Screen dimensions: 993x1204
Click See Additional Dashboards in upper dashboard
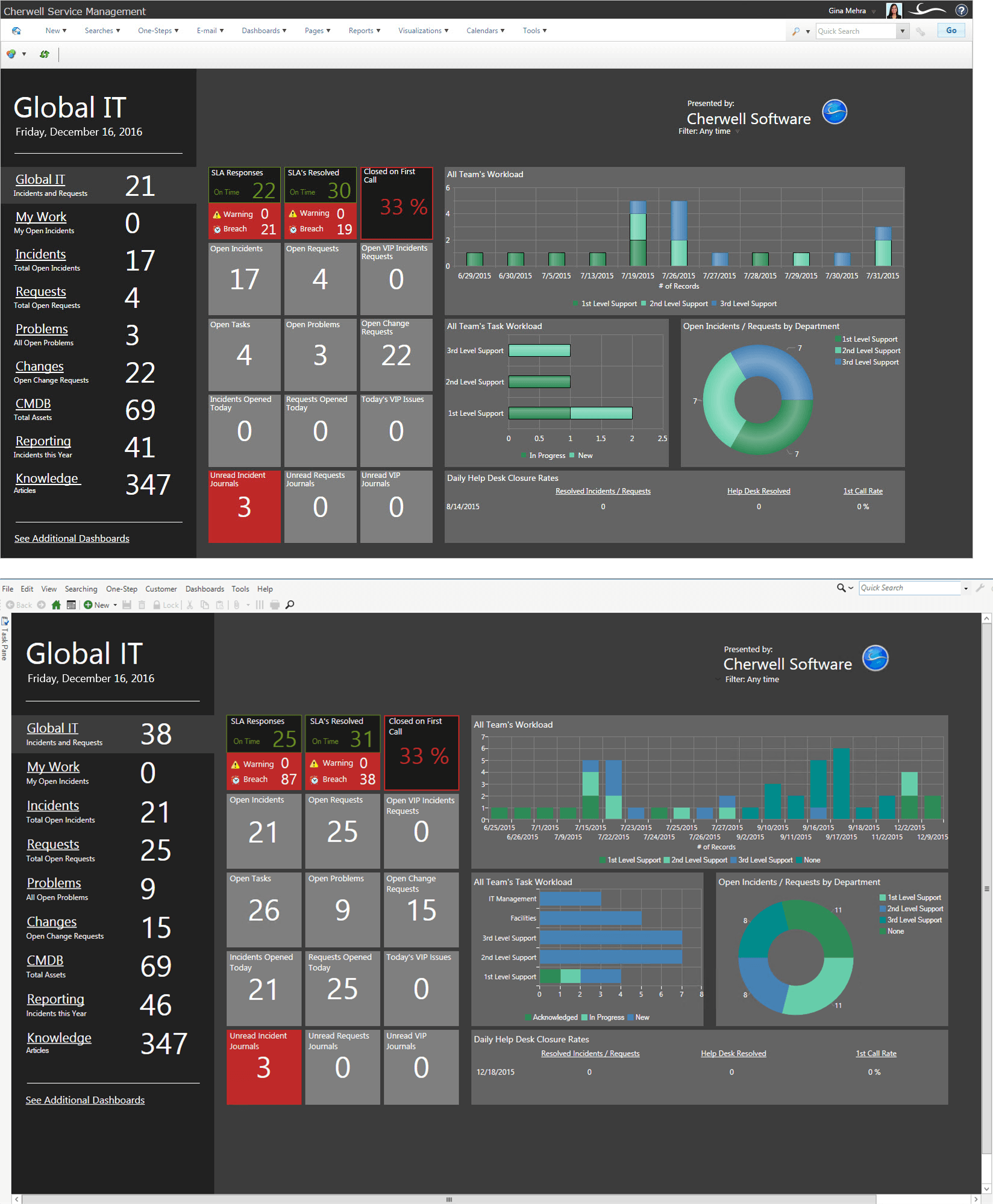tap(72, 539)
